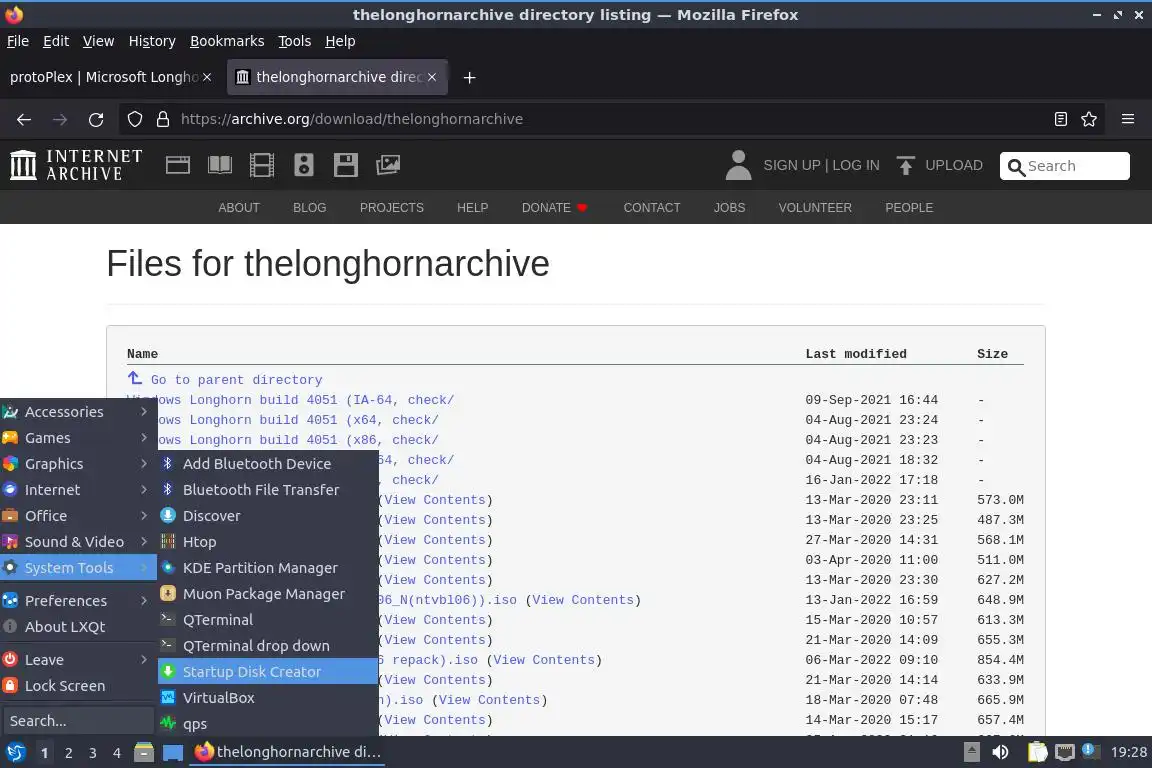Open the Texts book icon
1152x768 pixels.
click(x=220, y=165)
